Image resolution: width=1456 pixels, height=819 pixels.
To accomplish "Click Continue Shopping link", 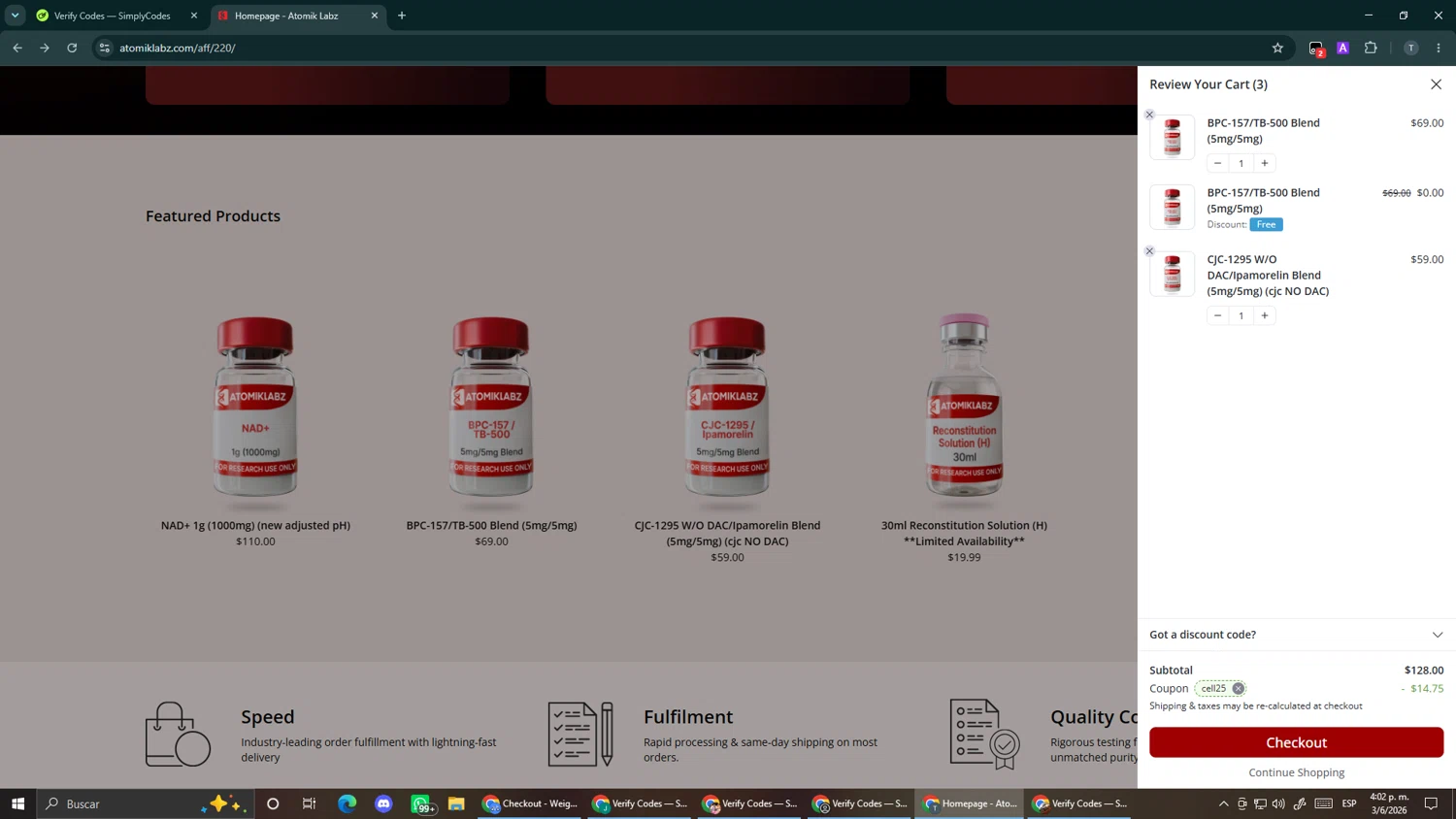I will (1296, 772).
